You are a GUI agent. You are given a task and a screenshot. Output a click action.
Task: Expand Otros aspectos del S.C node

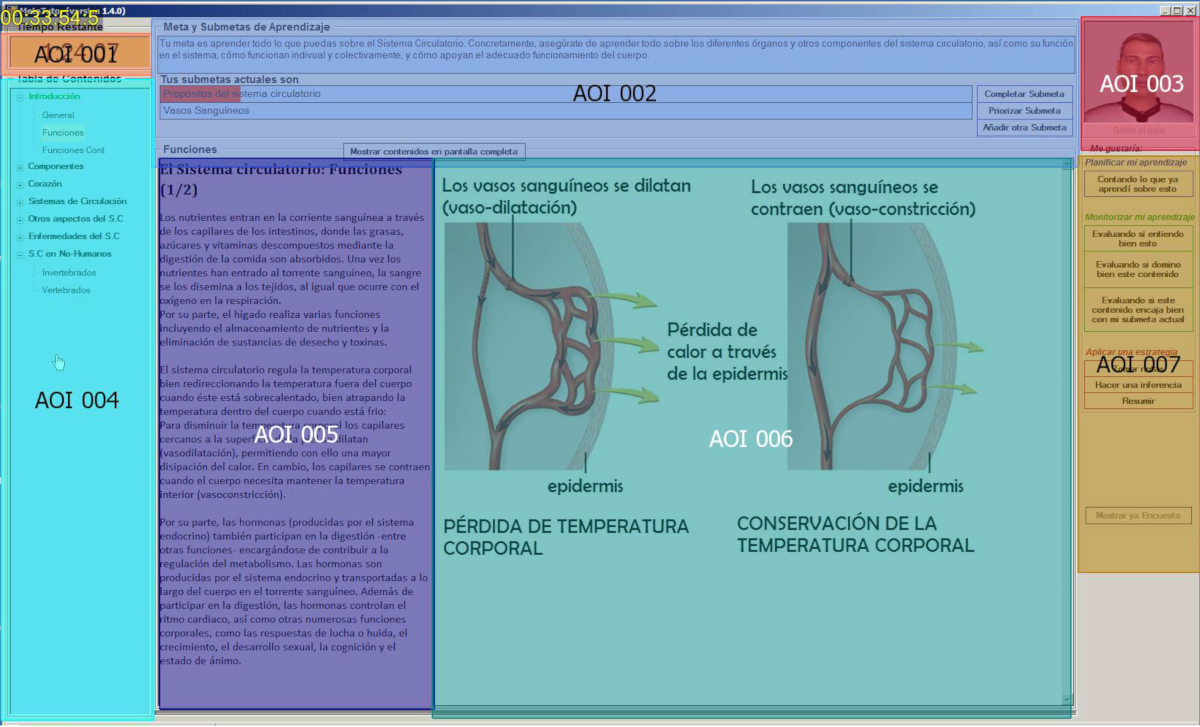pos(20,219)
